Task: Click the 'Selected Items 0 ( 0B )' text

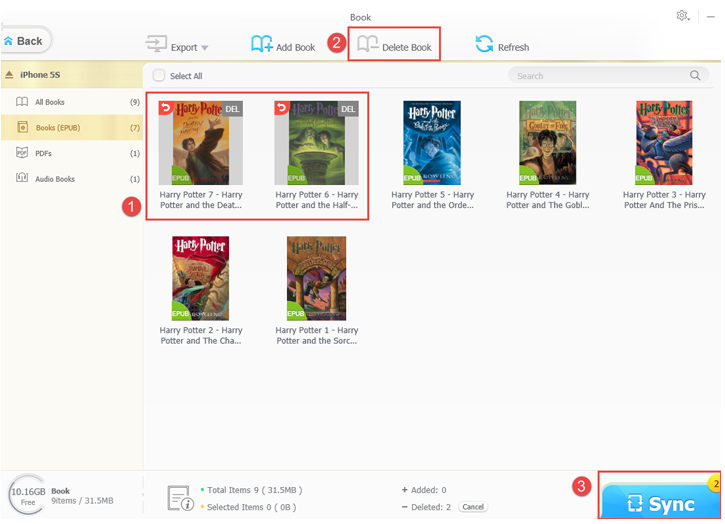Action: tap(252, 507)
